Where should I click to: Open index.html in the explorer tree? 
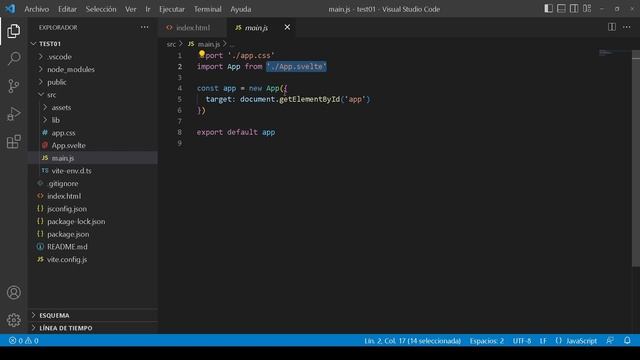point(93,196)
